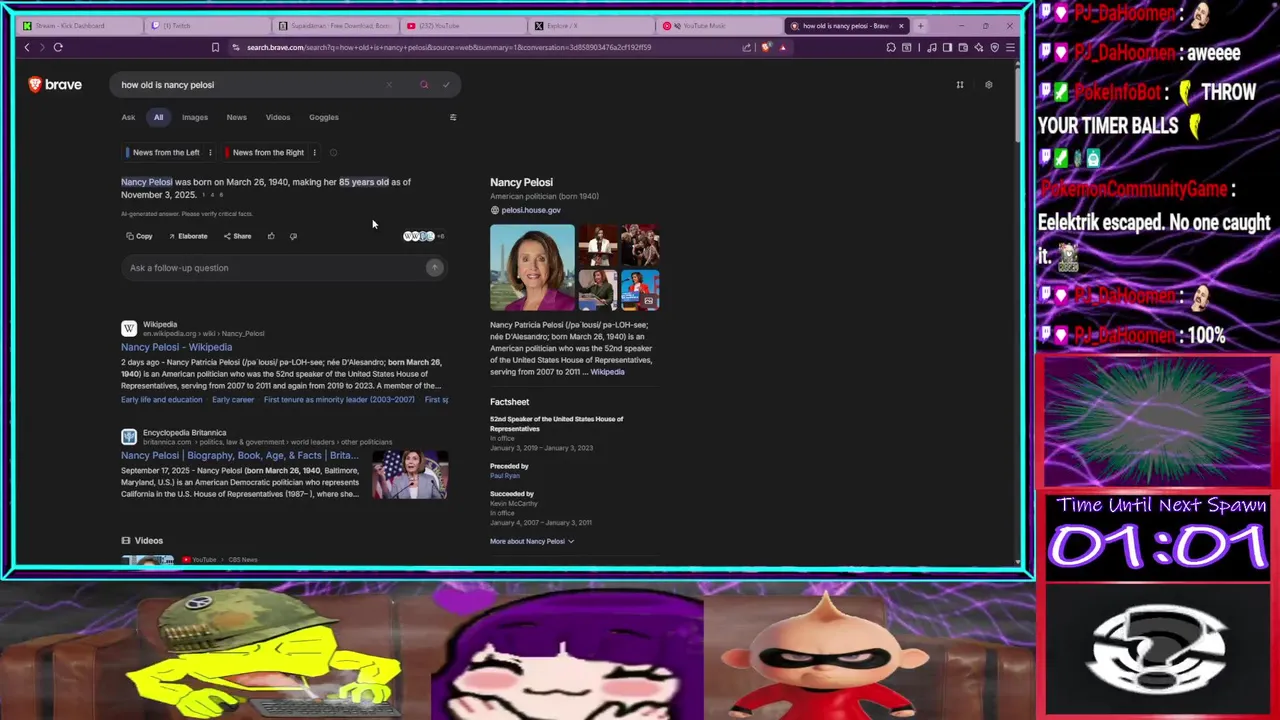Open search settings gear icon

click(x=988, y=85)
